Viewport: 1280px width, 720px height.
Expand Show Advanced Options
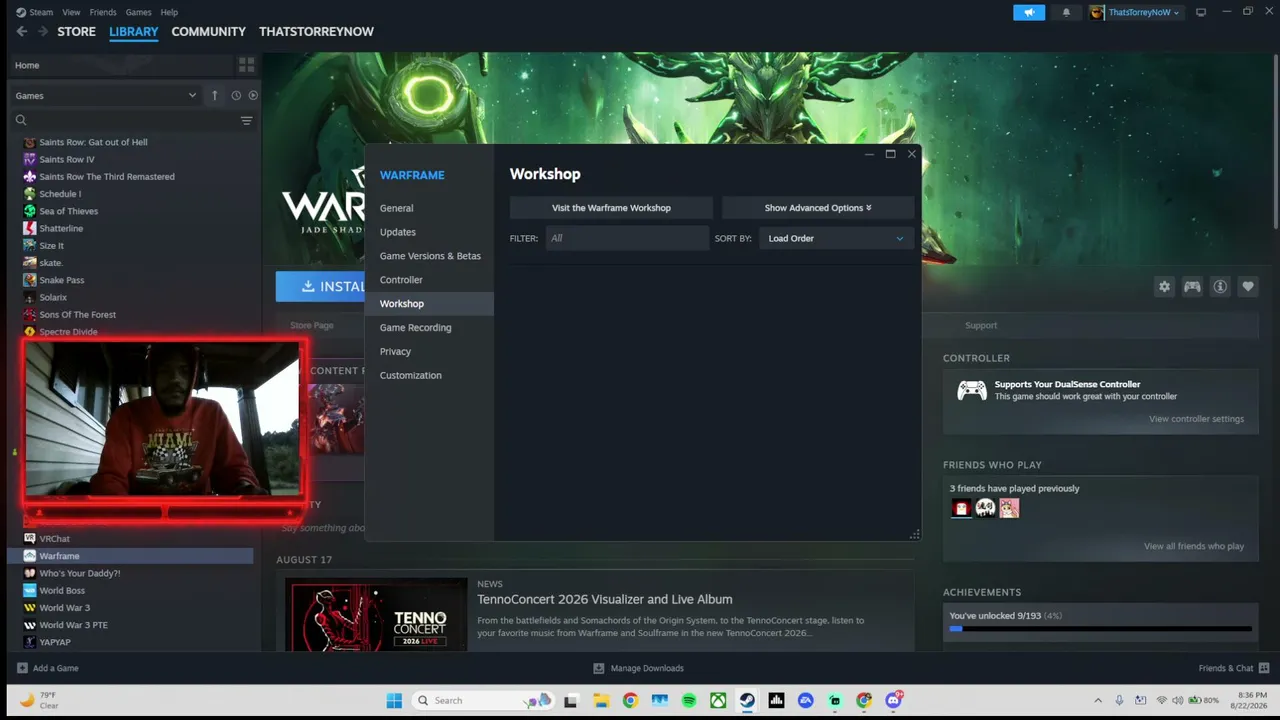(x=818, y=208)
